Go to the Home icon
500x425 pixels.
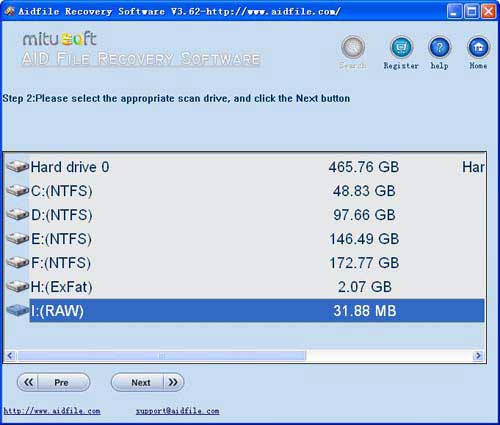tap(478, 47)
